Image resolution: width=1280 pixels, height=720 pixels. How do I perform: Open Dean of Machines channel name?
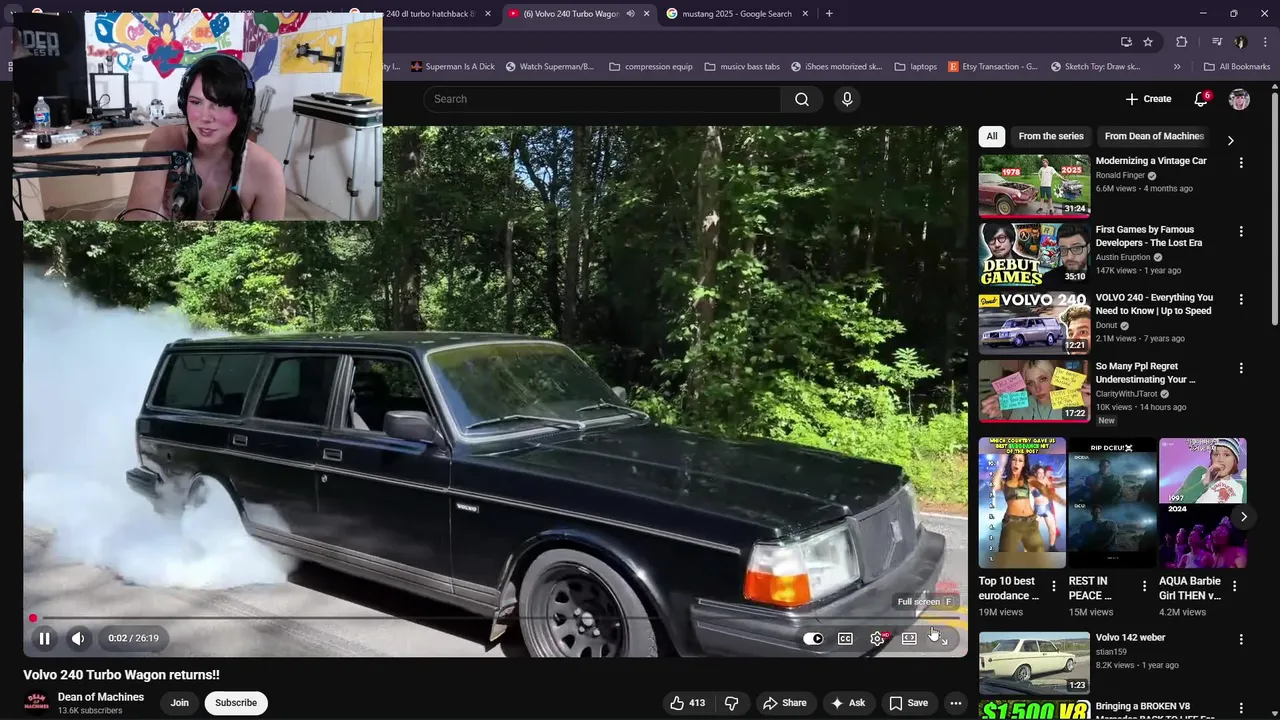101,697
